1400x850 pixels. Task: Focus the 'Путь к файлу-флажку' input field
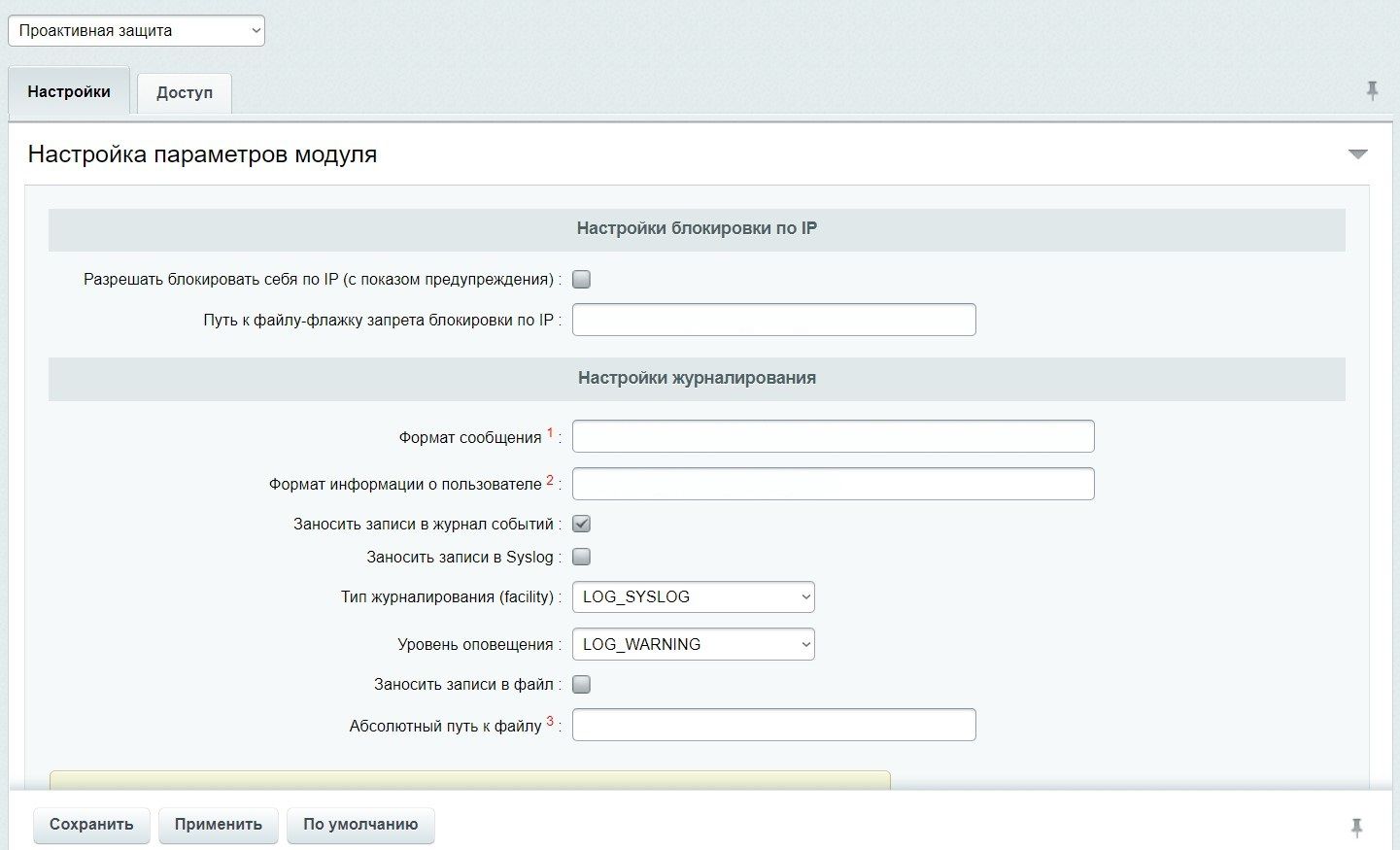(773, 321)
